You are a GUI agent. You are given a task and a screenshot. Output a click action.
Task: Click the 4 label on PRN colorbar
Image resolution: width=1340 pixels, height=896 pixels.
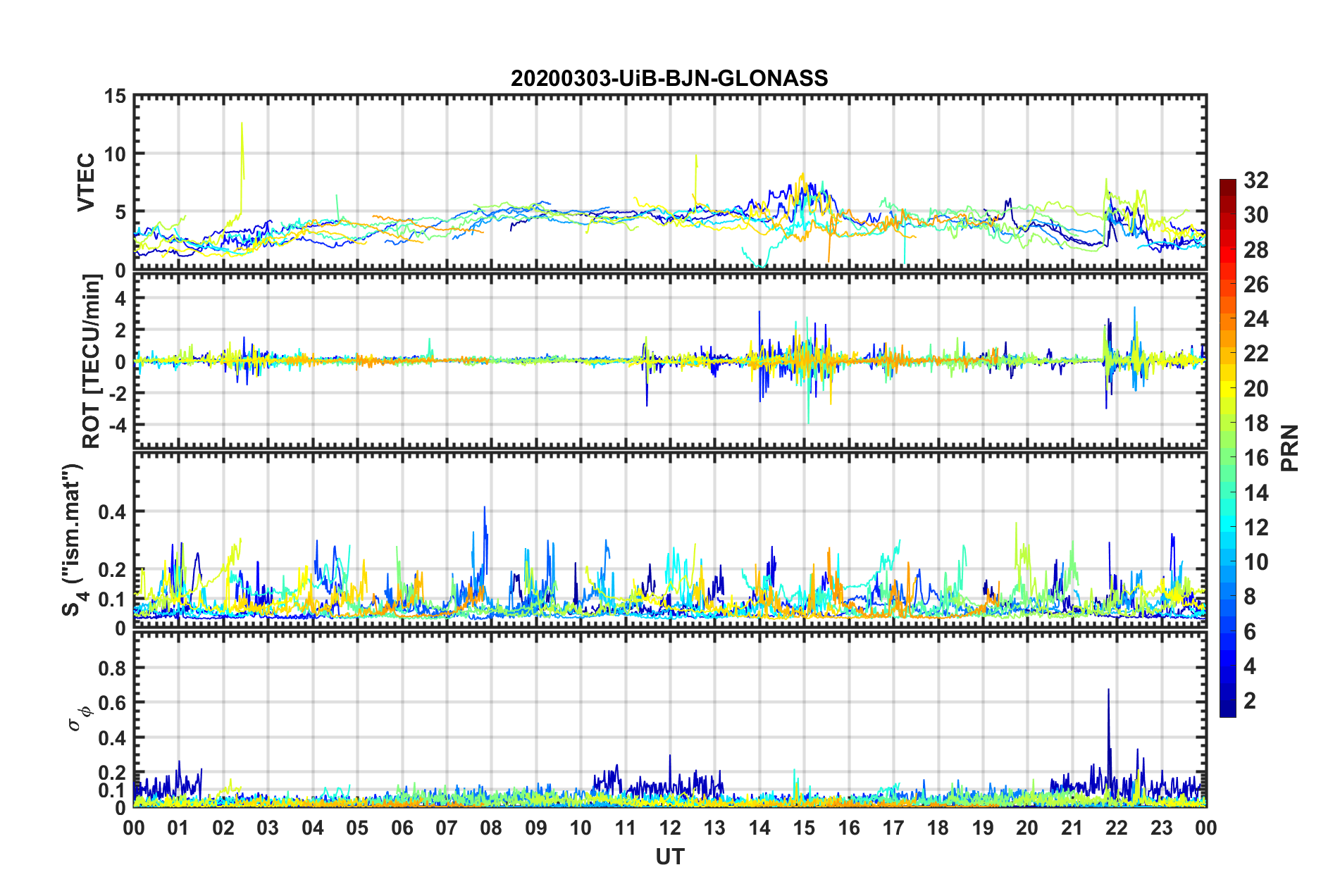[x=1251, y=666]
